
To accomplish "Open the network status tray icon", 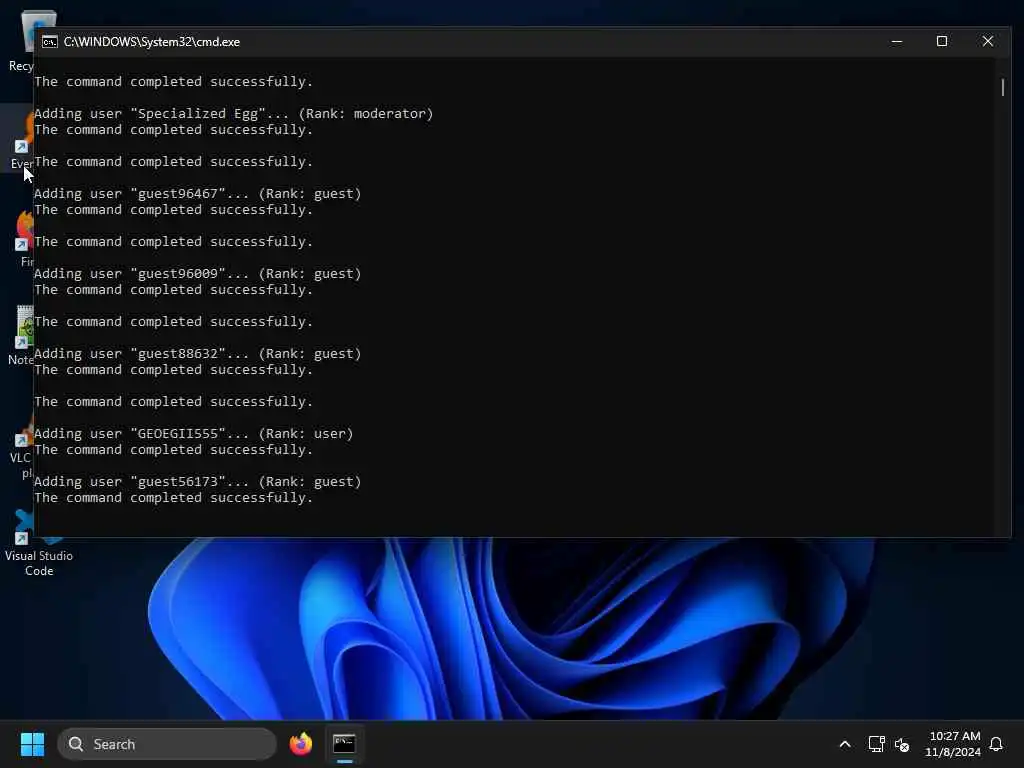I will tap(876, 744).
